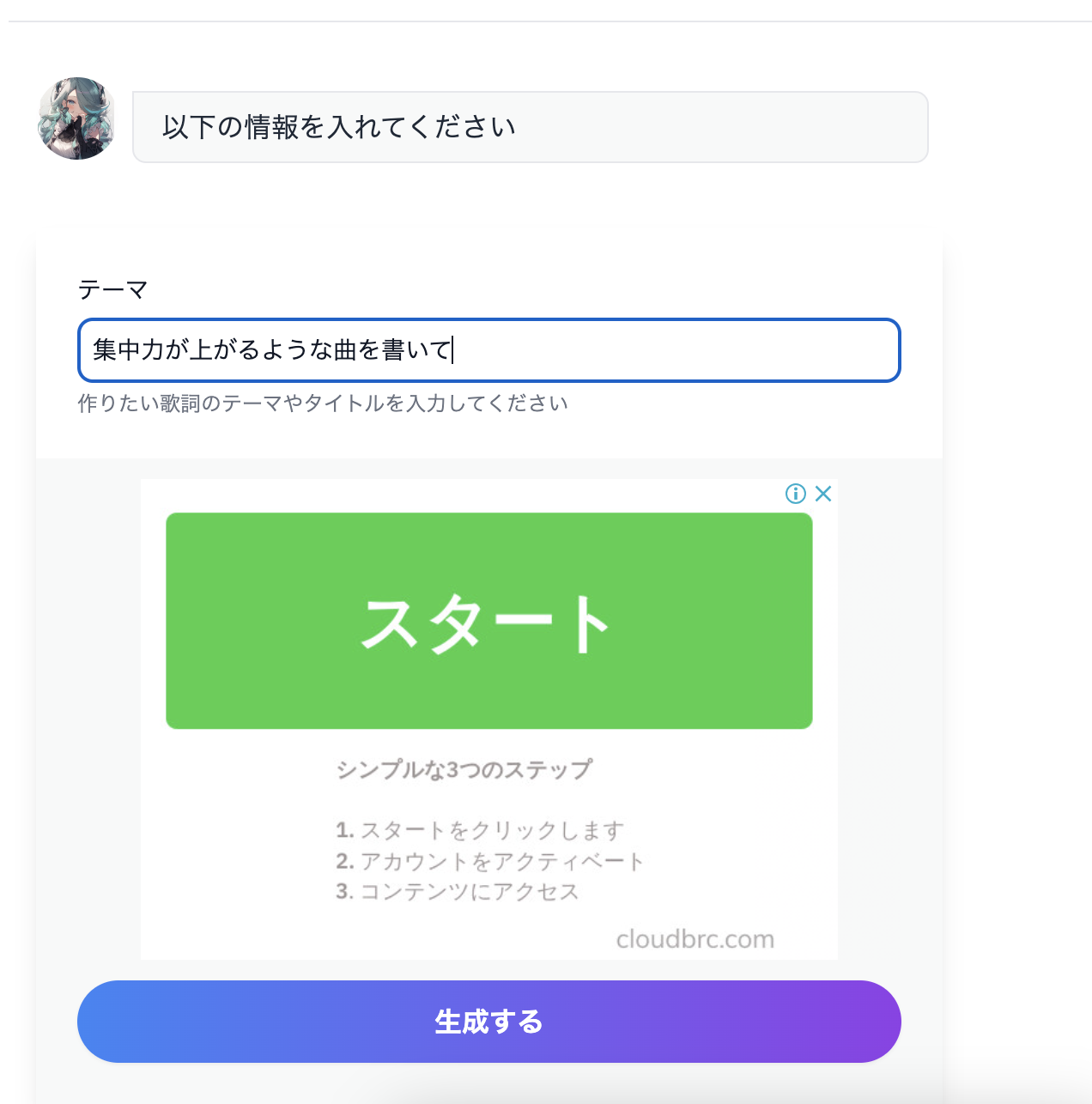This screenshot has width=1092, height=1104.
Task: Click ad step 3 コンテンツにアクセス
Action: click(458, 891)
